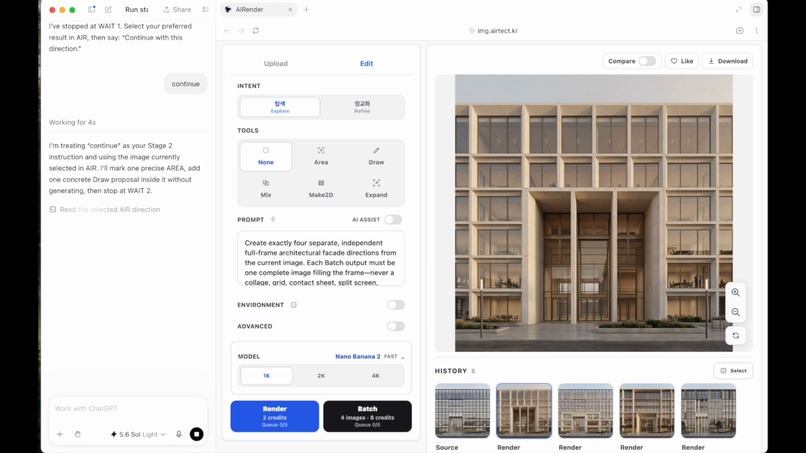Open the fourth history thumbnail

647,410
